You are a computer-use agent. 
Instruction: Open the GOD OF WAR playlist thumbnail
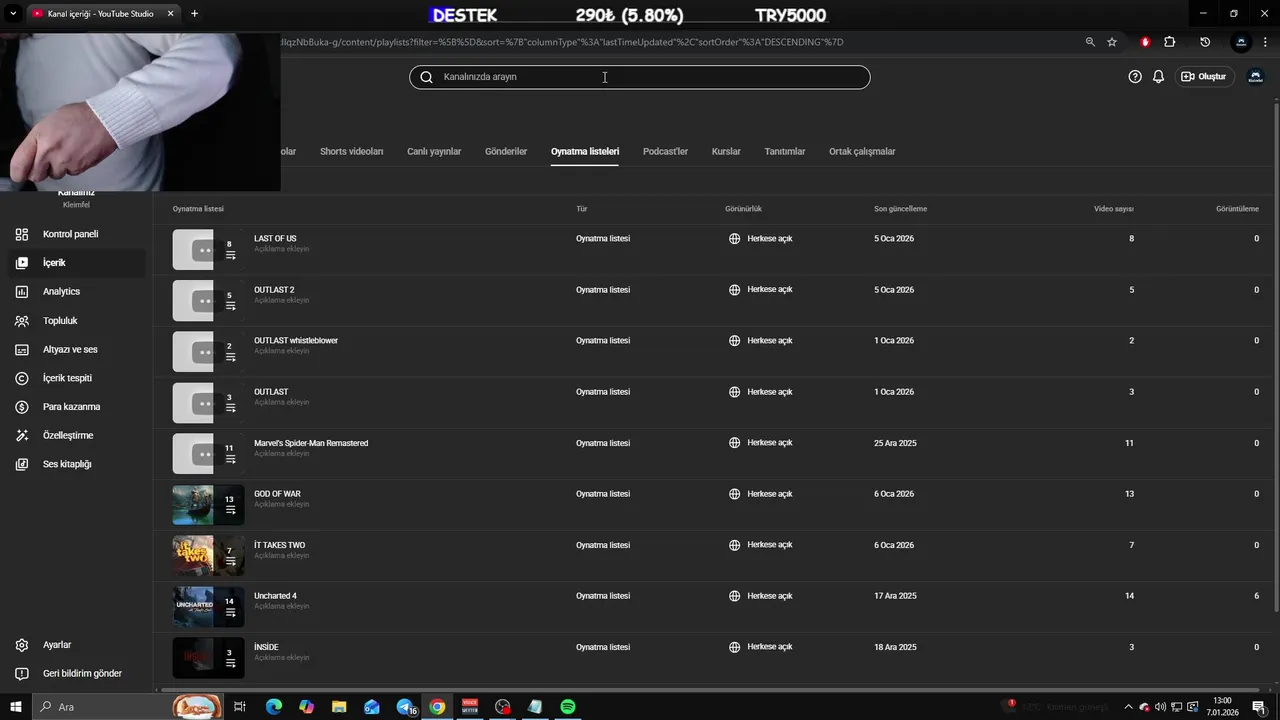[x=208, y=505]
